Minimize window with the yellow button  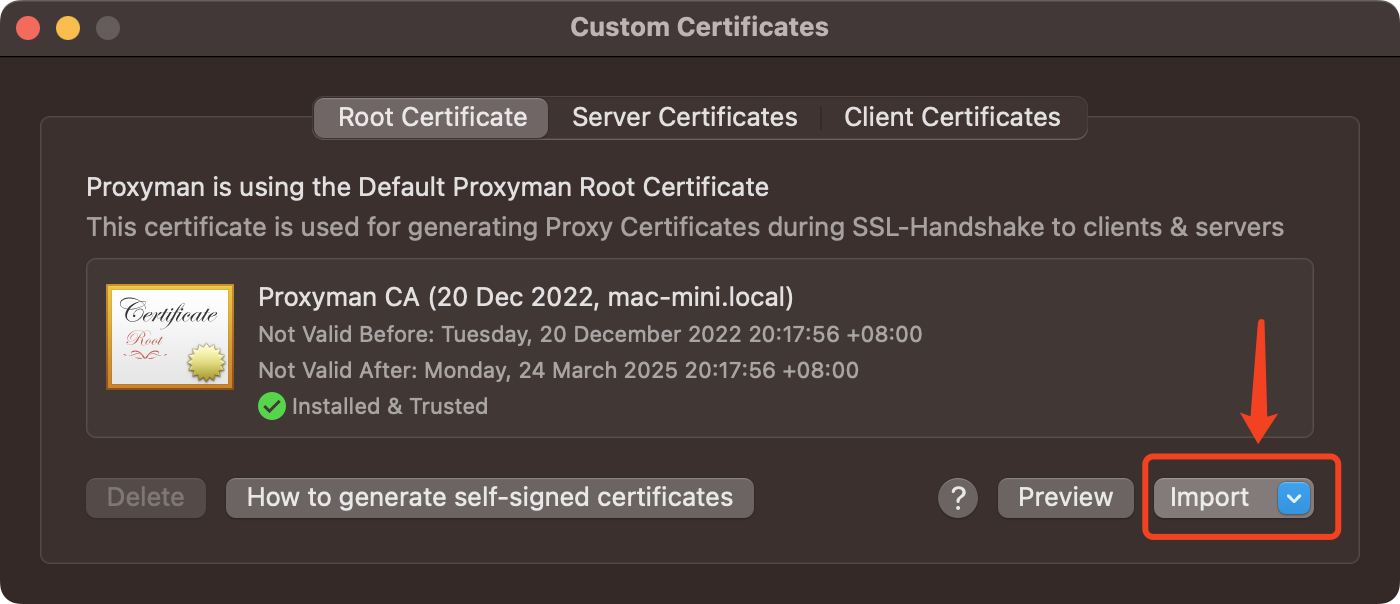(67, 27)
